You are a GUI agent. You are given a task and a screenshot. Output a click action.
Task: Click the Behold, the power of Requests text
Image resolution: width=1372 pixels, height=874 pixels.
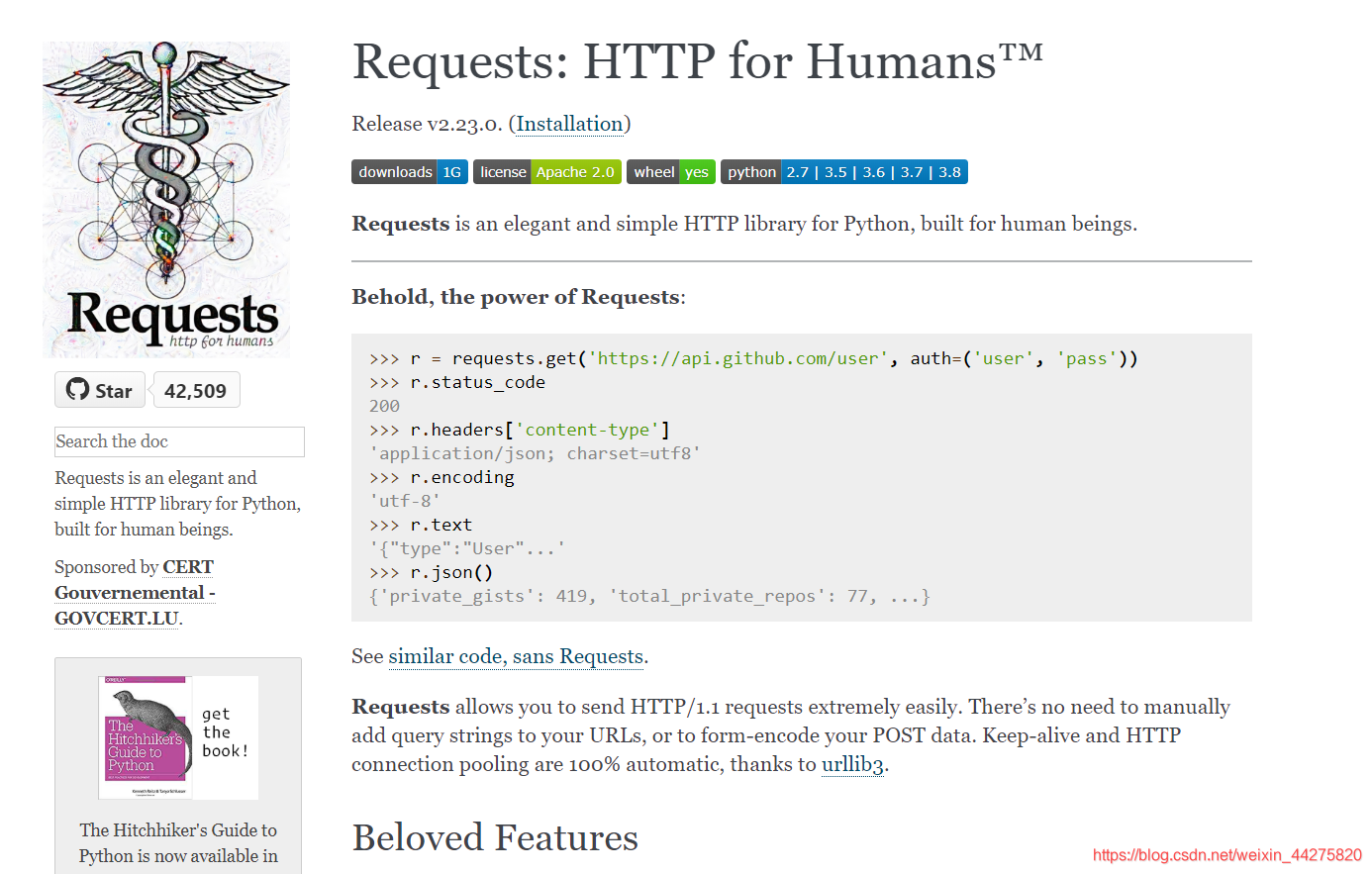pyautogui.click(x=518, y=297)
